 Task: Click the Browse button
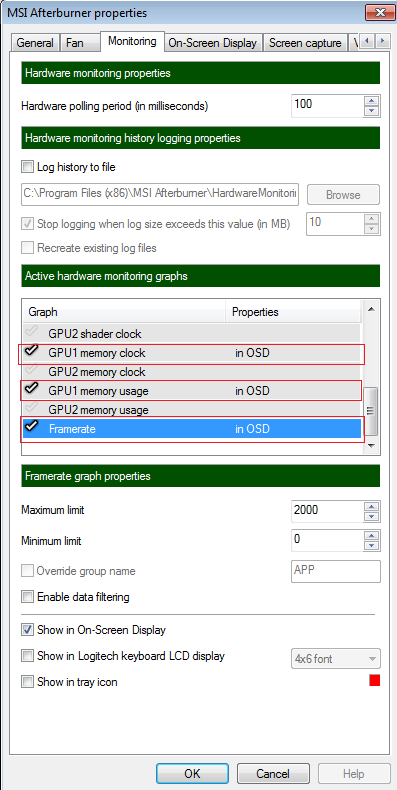[x=343, y=194]
